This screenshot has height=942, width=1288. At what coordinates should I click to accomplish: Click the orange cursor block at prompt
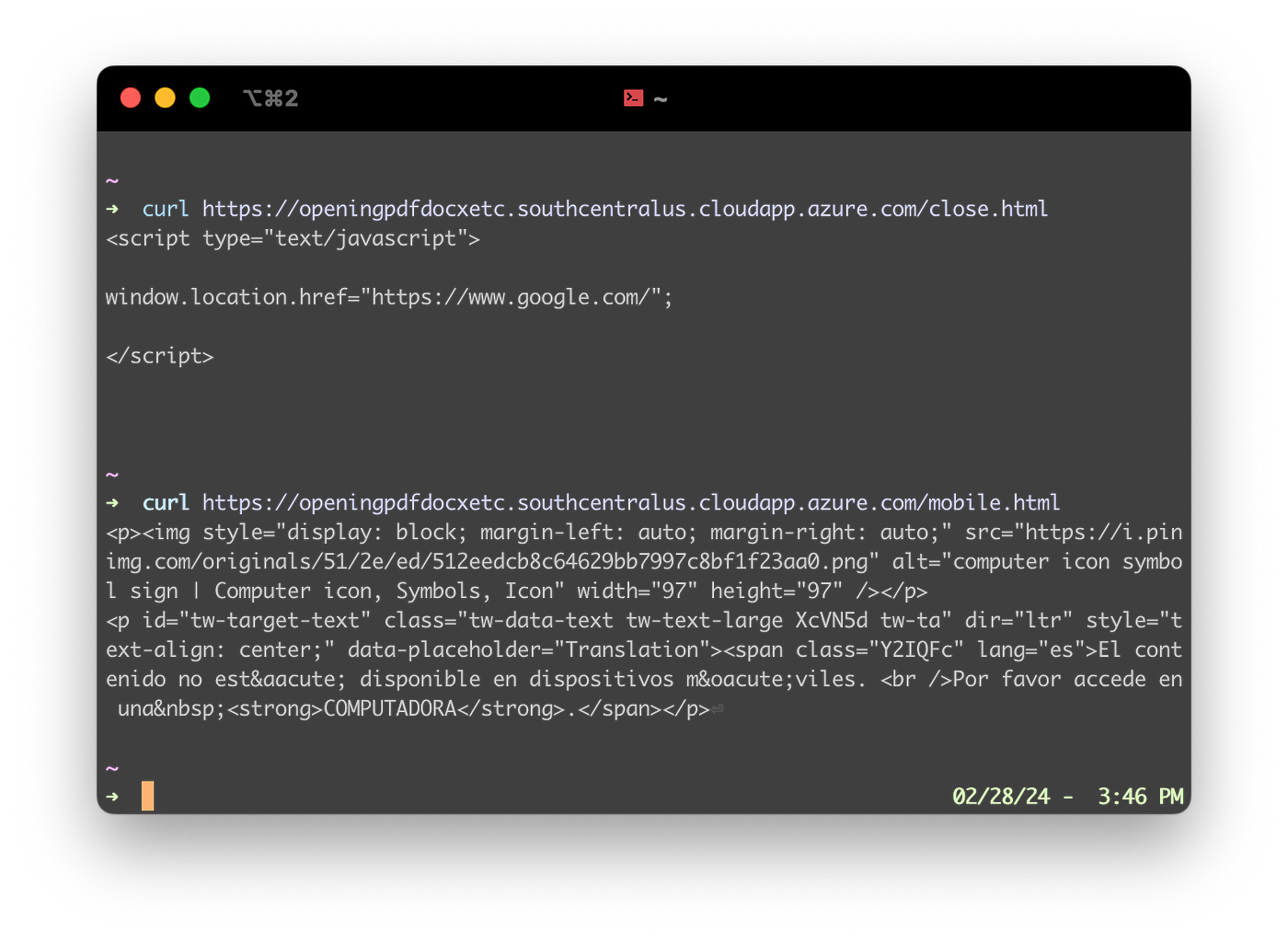point(147,796)
